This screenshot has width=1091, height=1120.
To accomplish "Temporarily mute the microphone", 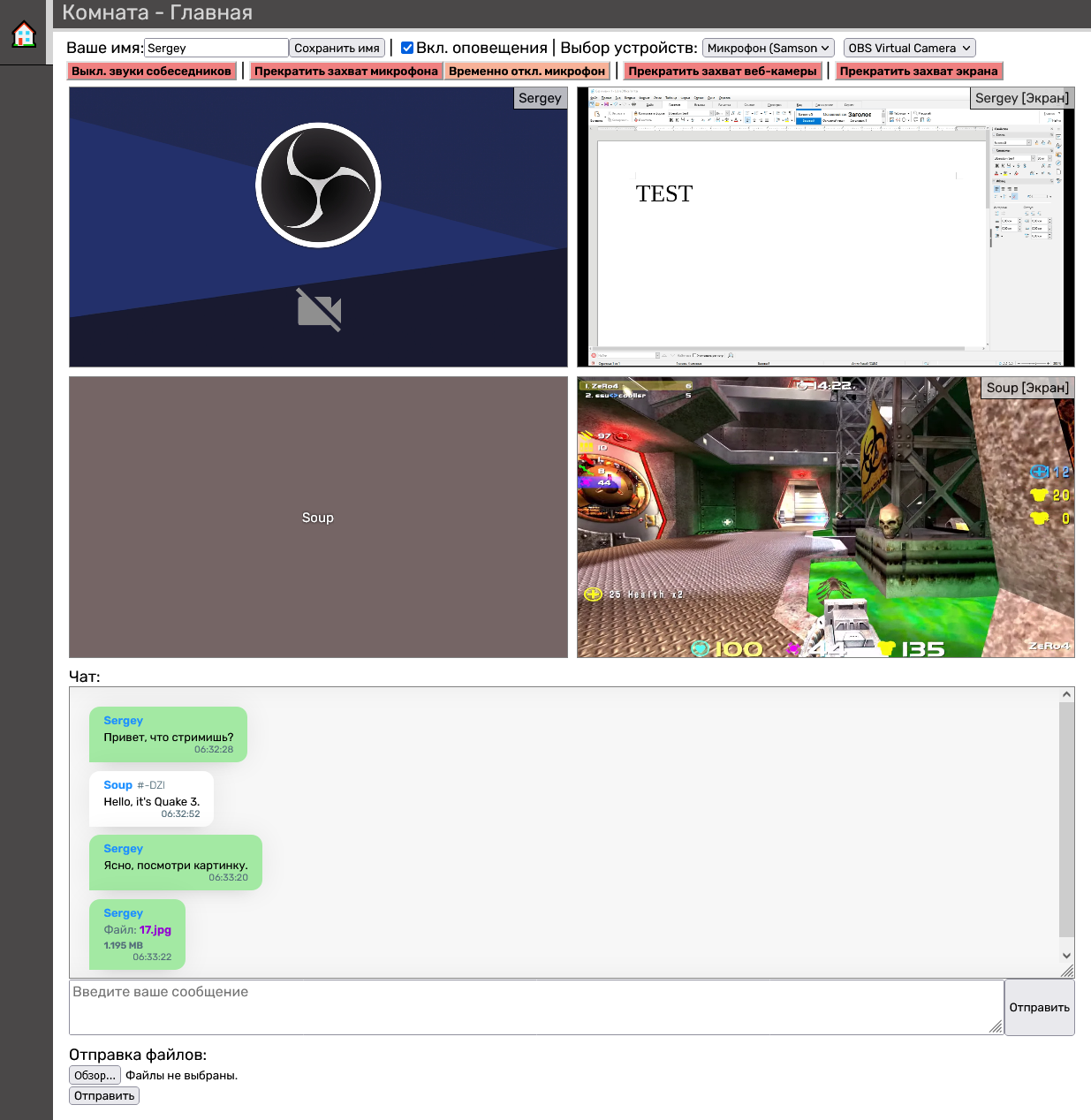I will (x=527, y=71).
